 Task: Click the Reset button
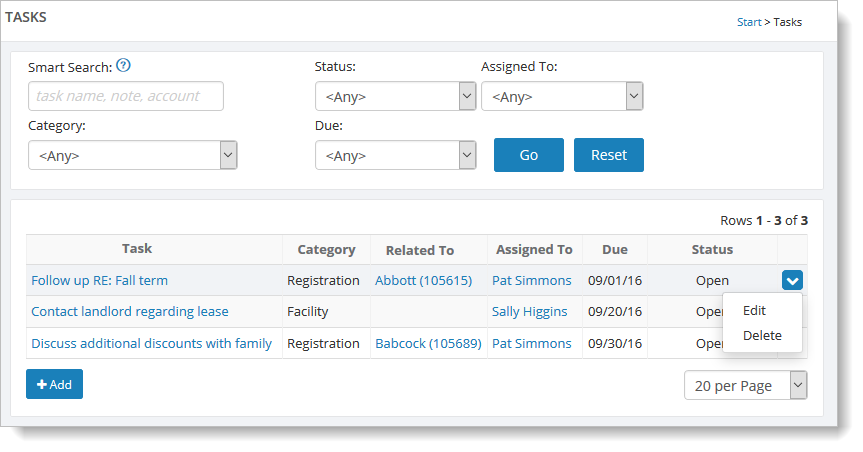click(608, 155)
